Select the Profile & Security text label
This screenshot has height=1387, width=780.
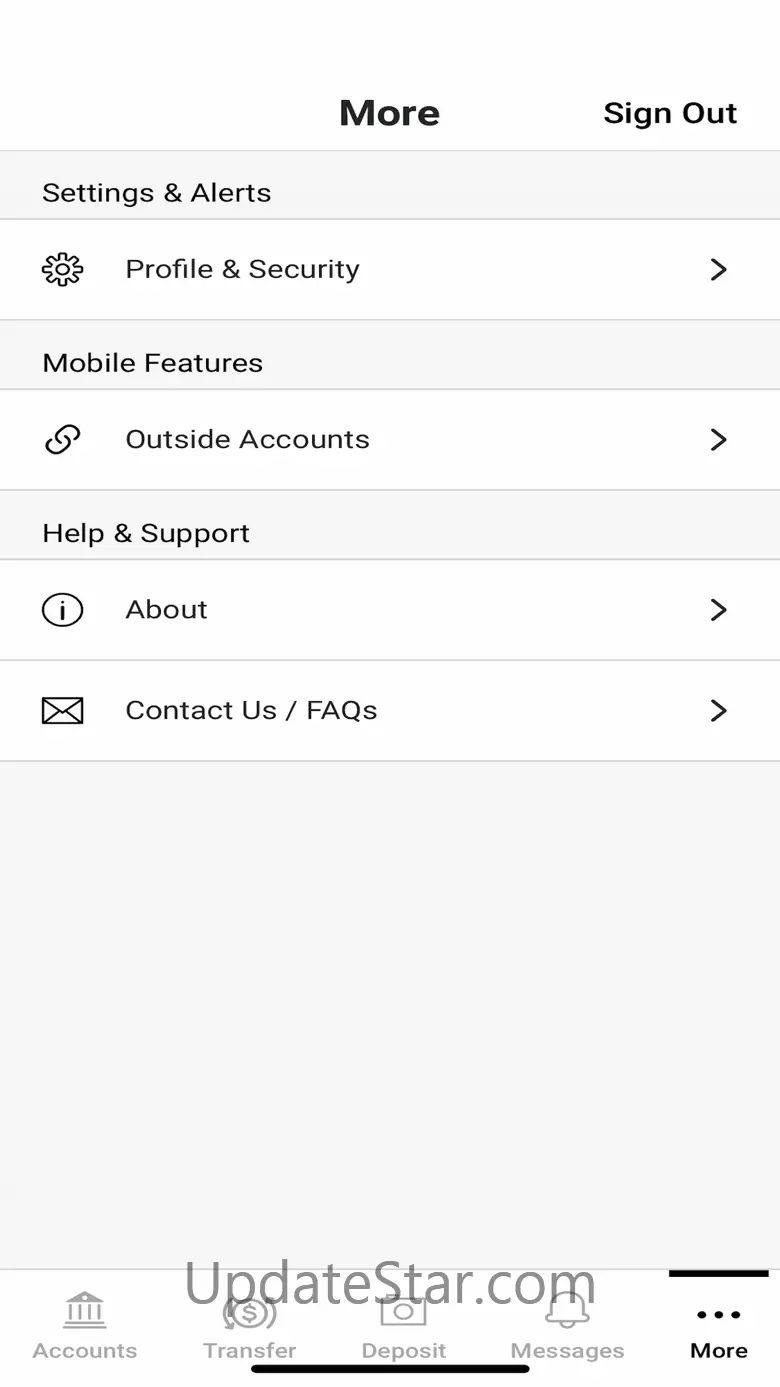tap(242, 270)
